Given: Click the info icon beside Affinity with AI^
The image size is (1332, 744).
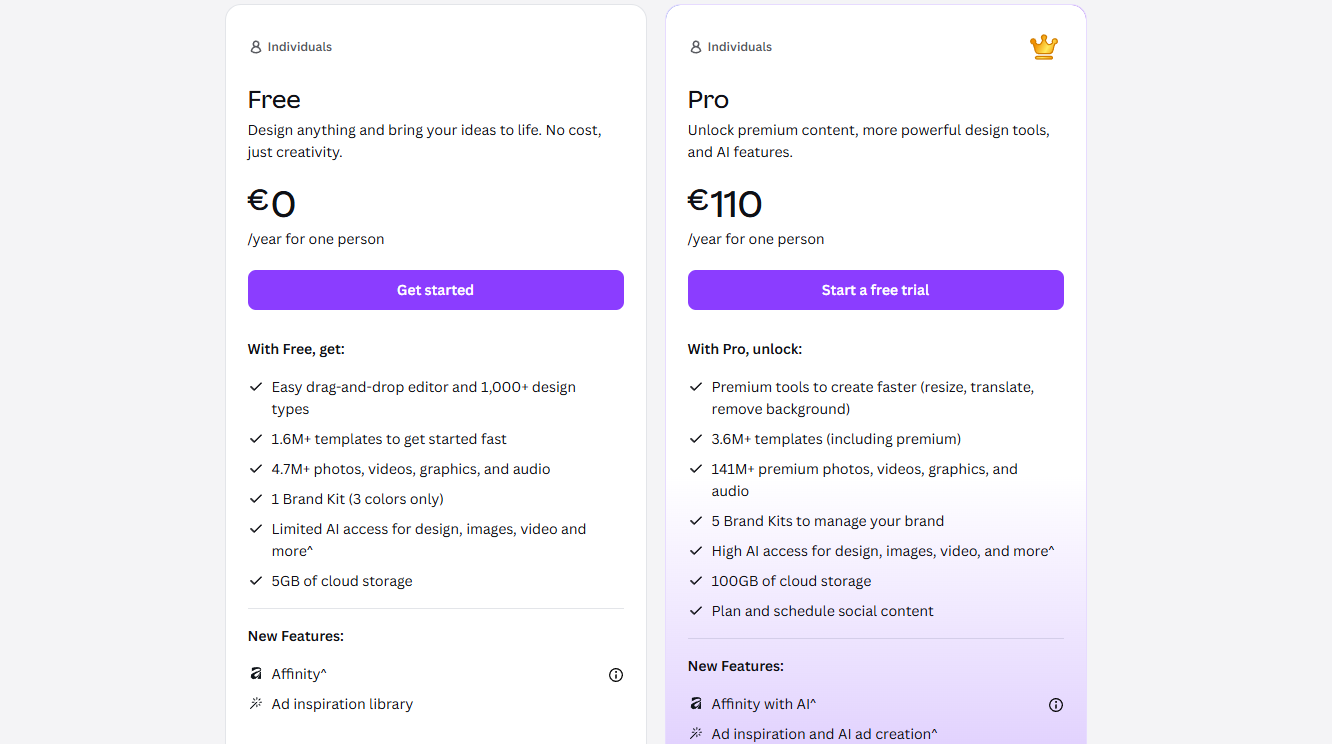Looking at the screenshot, I should click(x=1056, y=705).
